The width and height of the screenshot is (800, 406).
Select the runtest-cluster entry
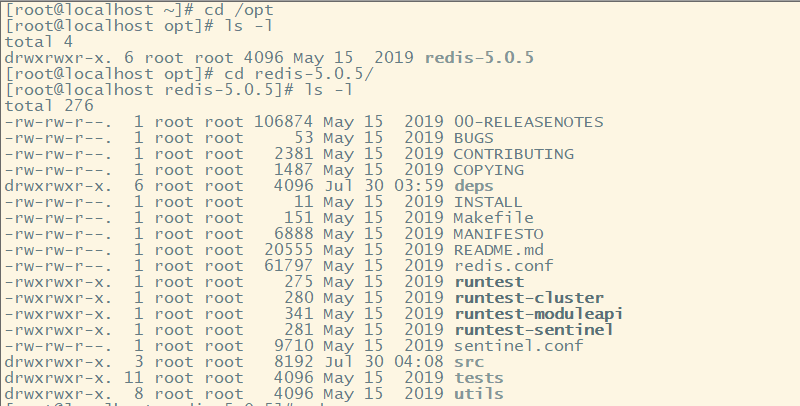[x=529, y=298]
